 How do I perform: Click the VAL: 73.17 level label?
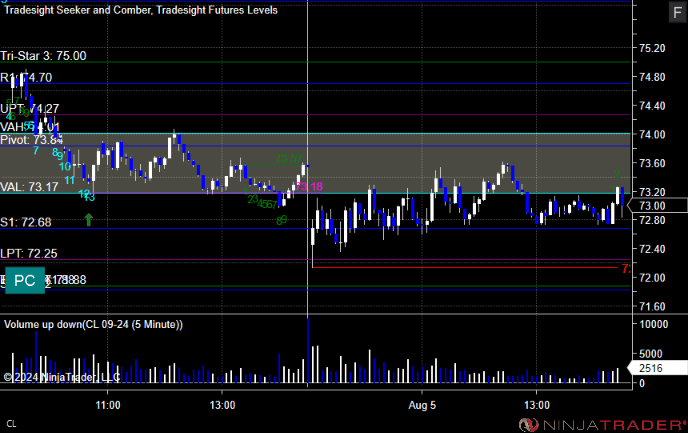[x=29, y=187]
